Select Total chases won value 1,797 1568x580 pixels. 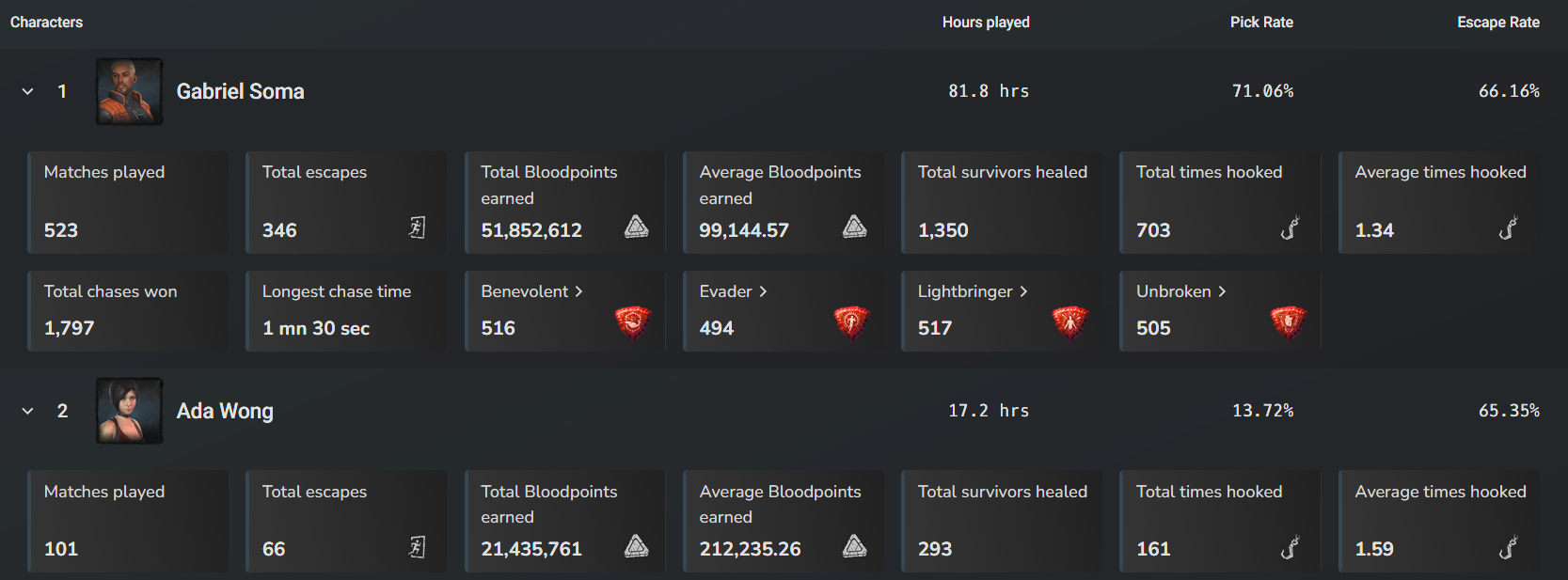pyautogui.click(x=70, y=328)
